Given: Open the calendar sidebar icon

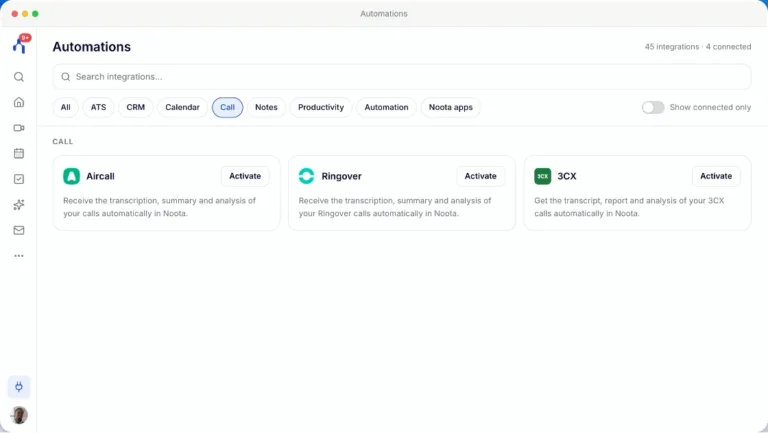Looking at the screenshot, I should pyautogui.click(x=19, y=153).
